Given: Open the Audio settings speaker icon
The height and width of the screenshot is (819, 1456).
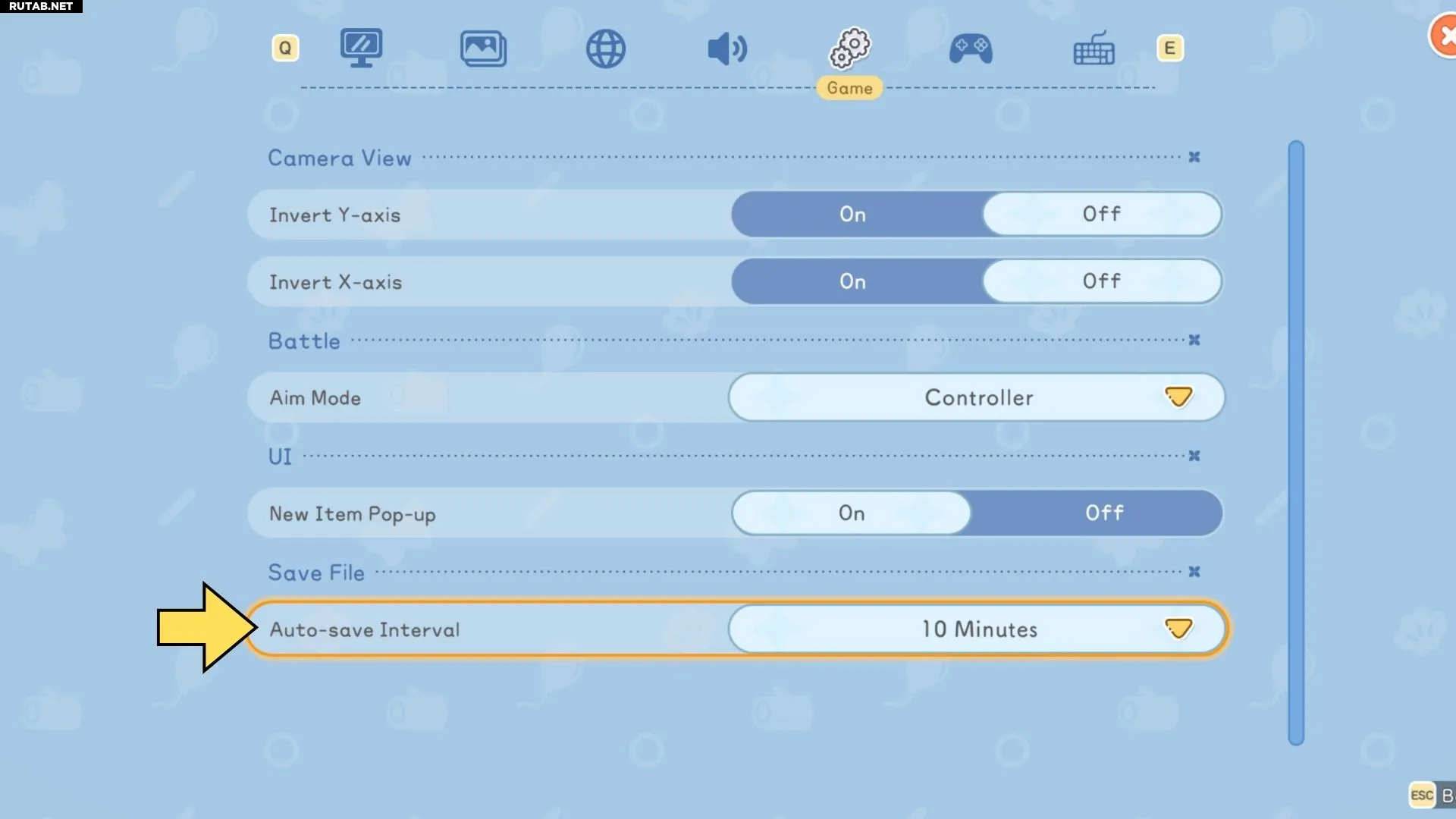Looking at the screenshot, I should click(726, 49).
